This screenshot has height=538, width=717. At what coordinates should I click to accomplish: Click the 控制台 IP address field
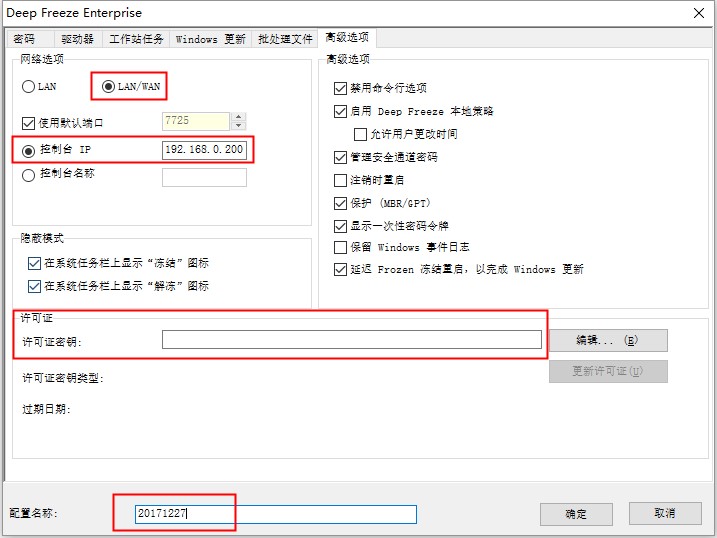(x=204, y=150)
